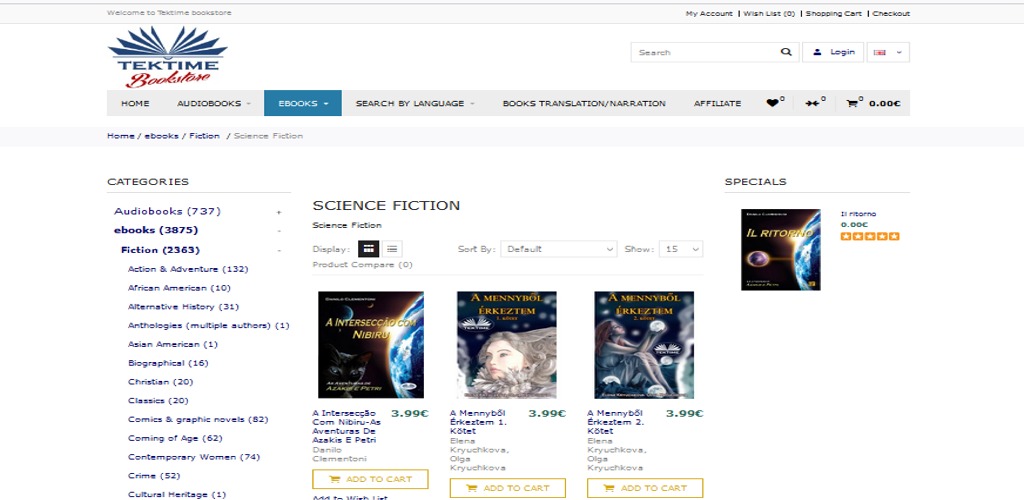Viewport: 1024px width, 500px height.
Task: Open Wish List (0) link
Action: 769,13
